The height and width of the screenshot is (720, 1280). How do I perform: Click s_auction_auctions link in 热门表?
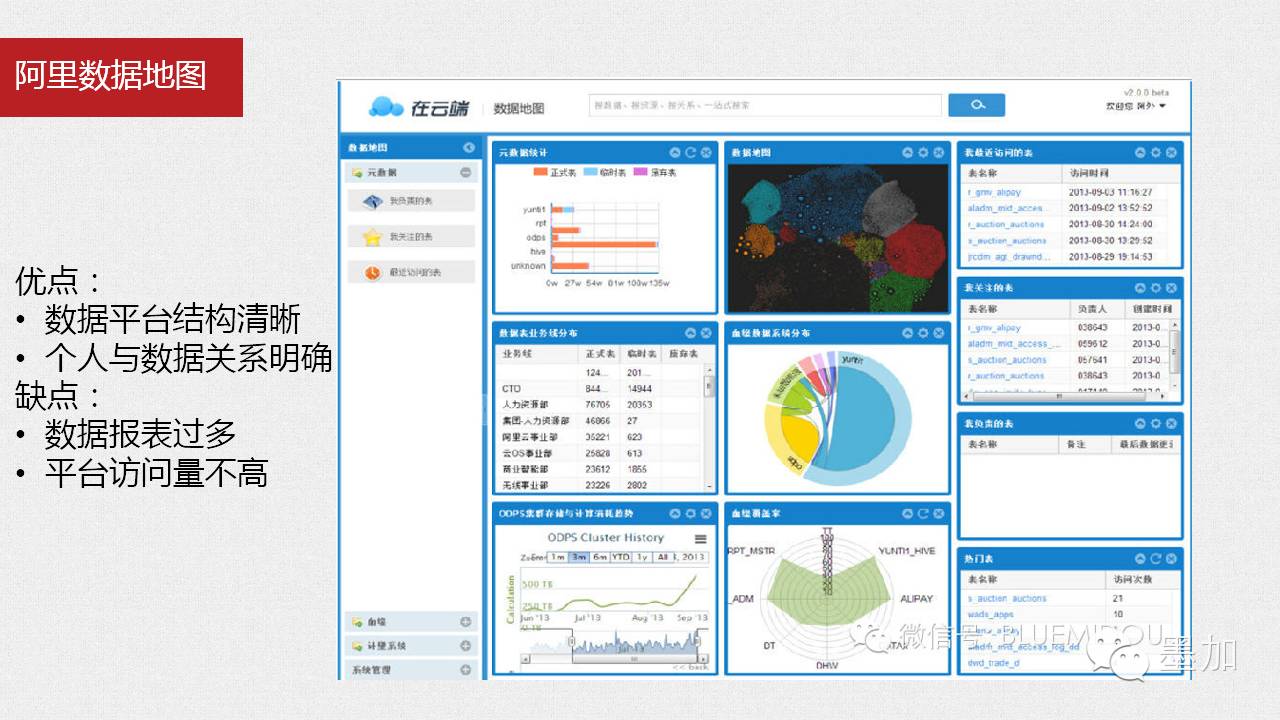1007,599
